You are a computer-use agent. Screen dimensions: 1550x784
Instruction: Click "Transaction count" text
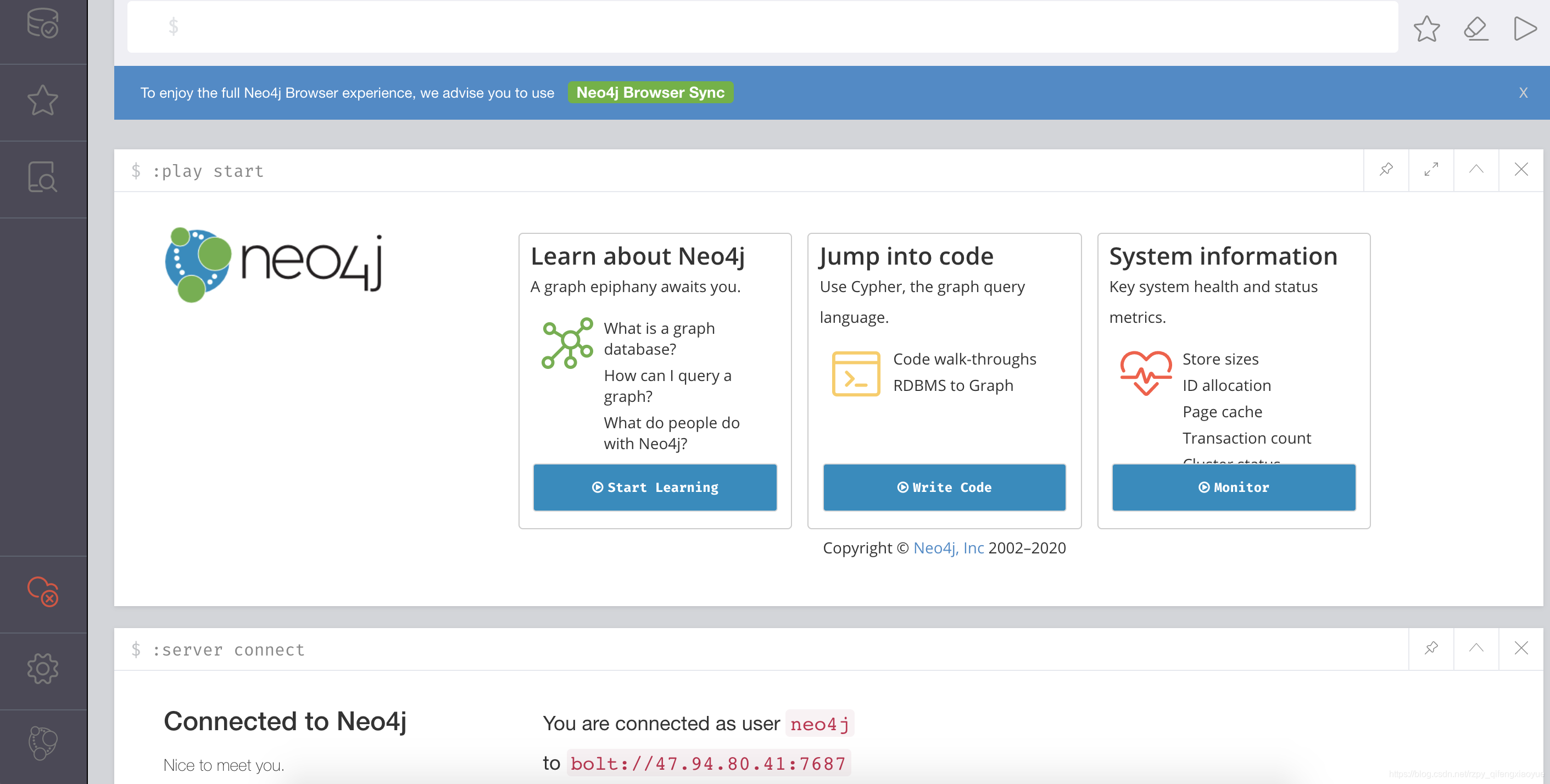pyautogui.click(x=1247, y=438)
